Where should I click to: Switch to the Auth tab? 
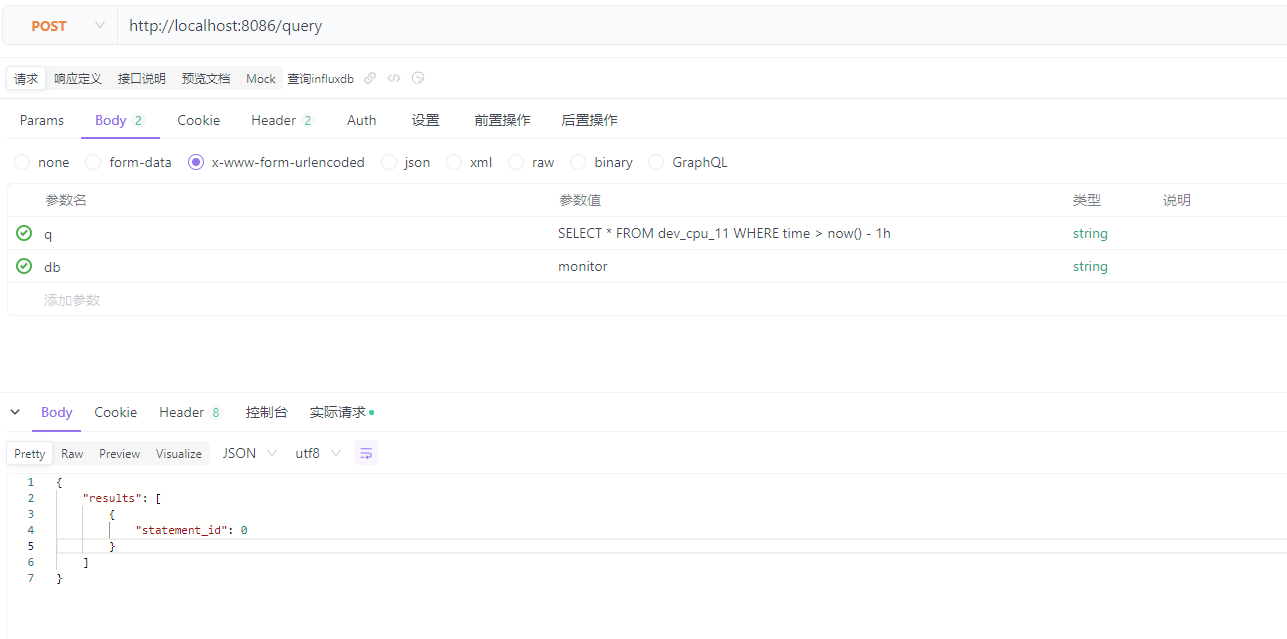click(361, 119)
